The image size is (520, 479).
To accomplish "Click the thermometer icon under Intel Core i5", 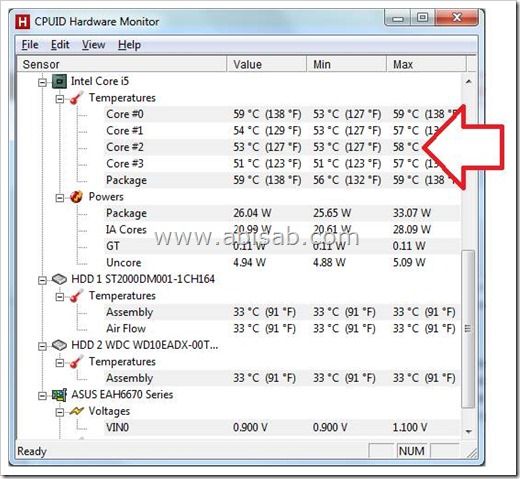I will [76, 98].
